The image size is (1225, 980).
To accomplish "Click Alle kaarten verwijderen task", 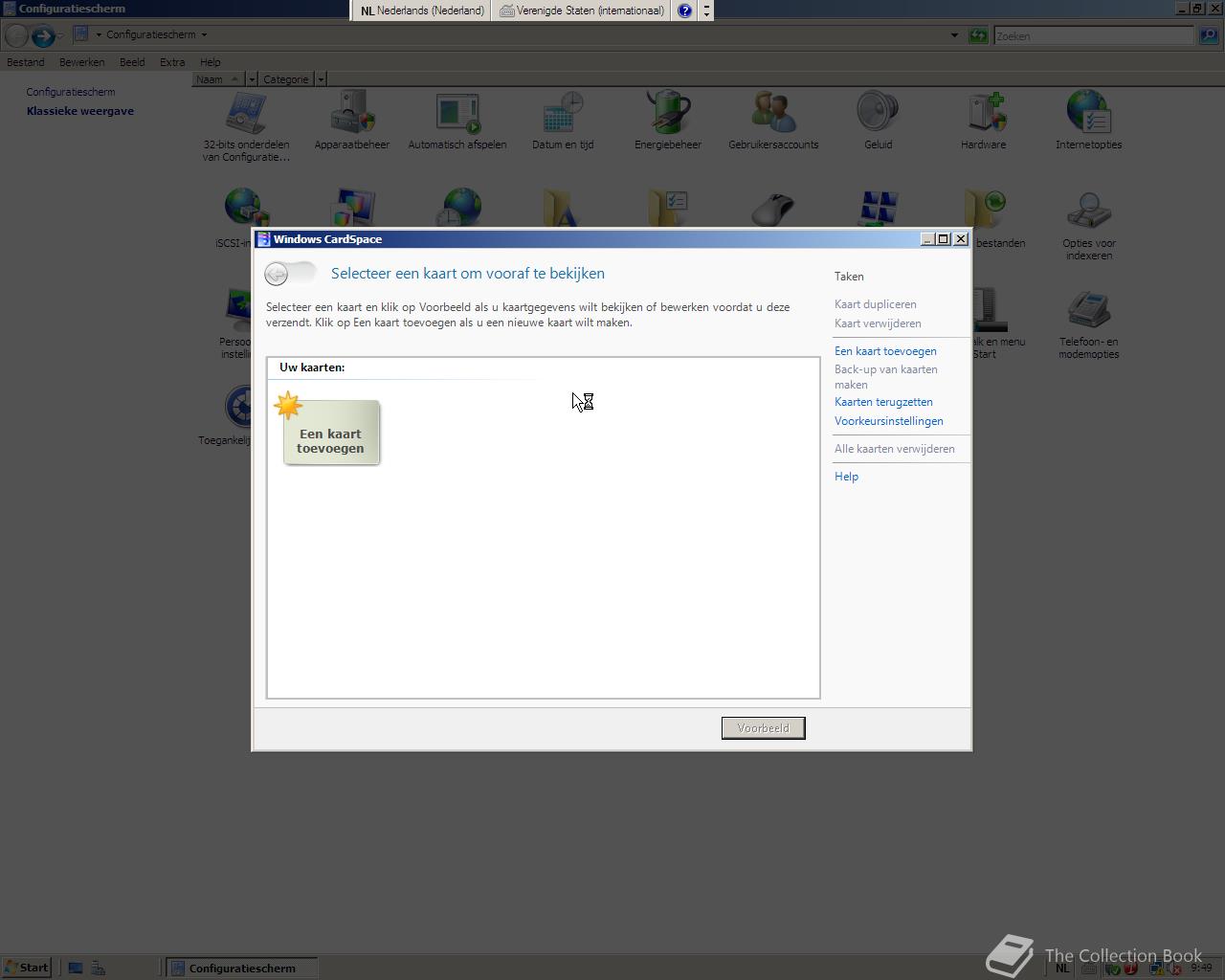I will tap(894, 449).
